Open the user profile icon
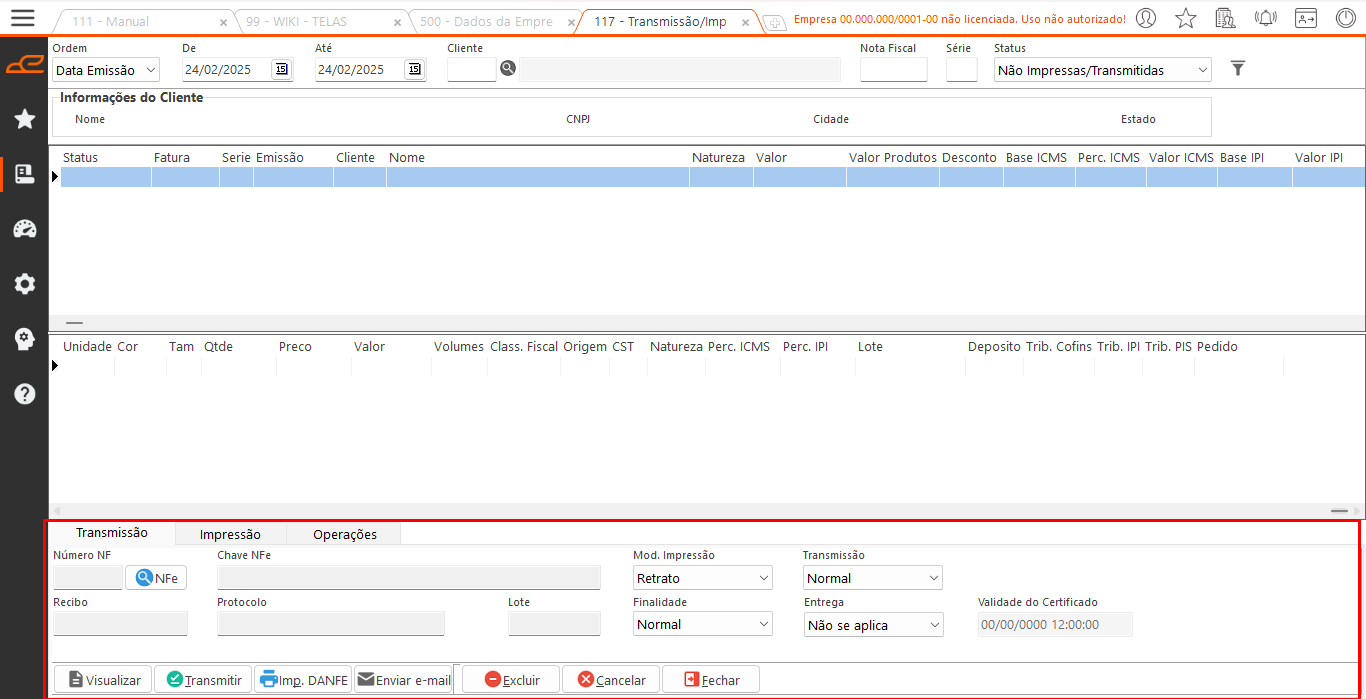Screen dimensions: 1366x699 click(1146, 18)
